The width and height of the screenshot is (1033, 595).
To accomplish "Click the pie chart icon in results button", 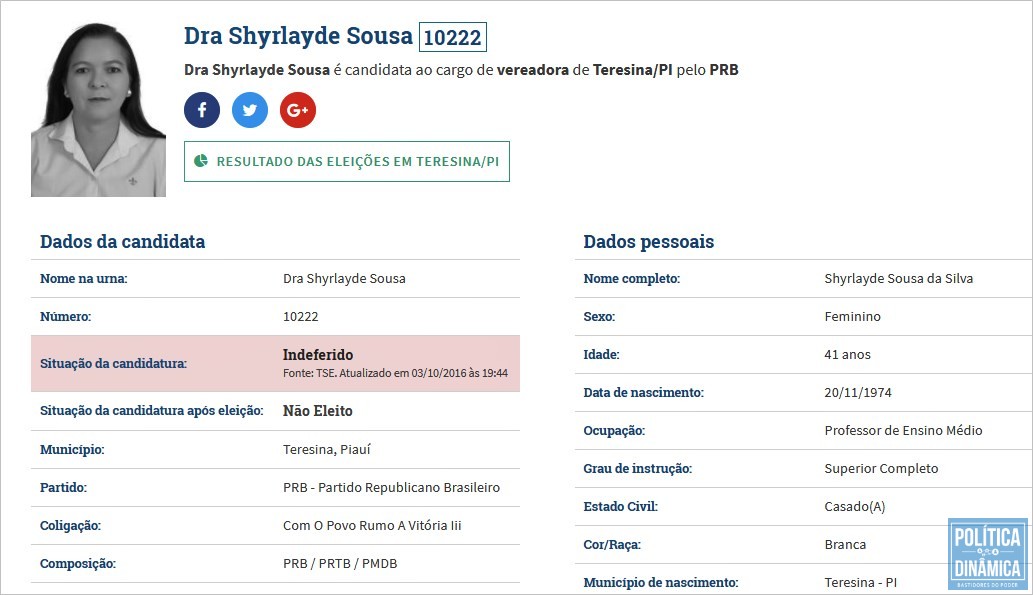I will tap(201, 161).
